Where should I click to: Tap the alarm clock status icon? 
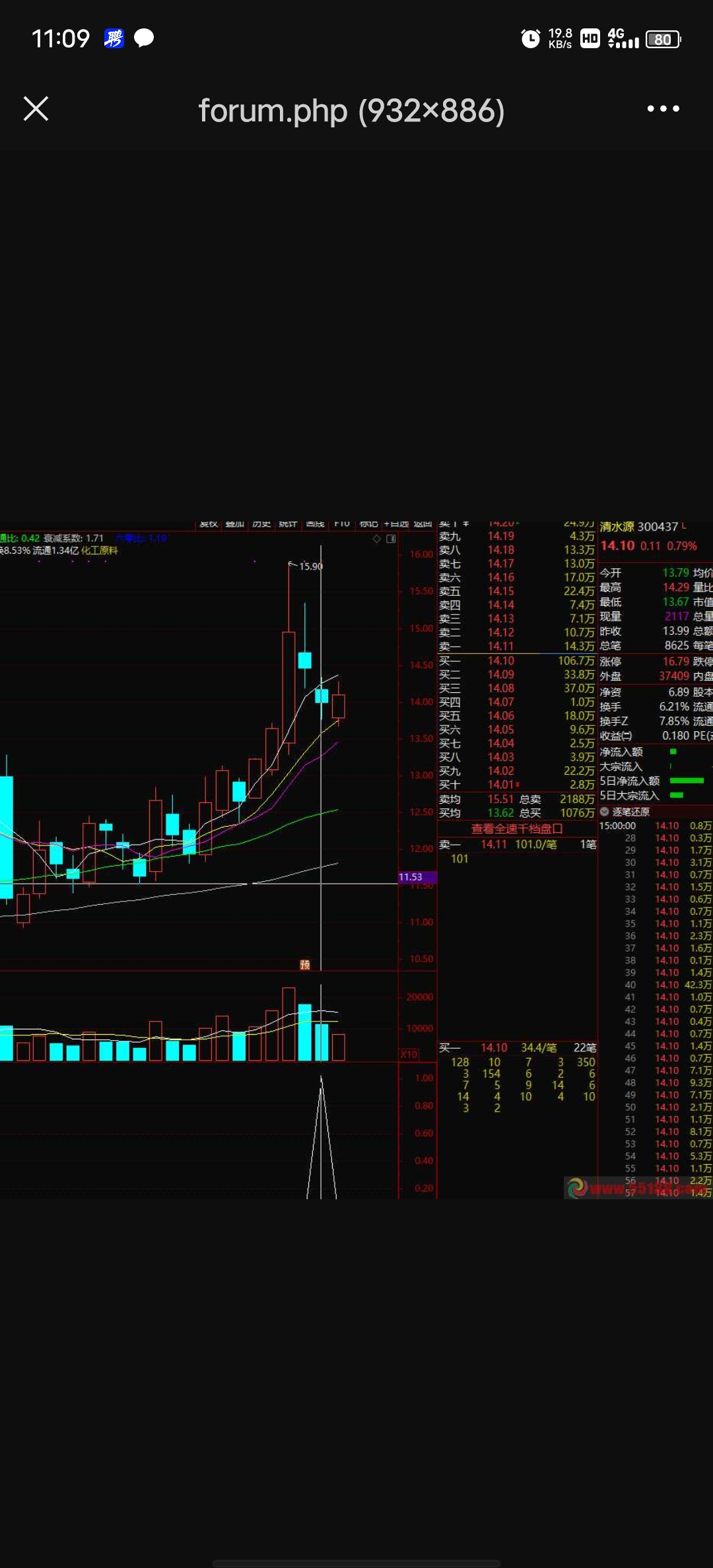tap(530, 39)
